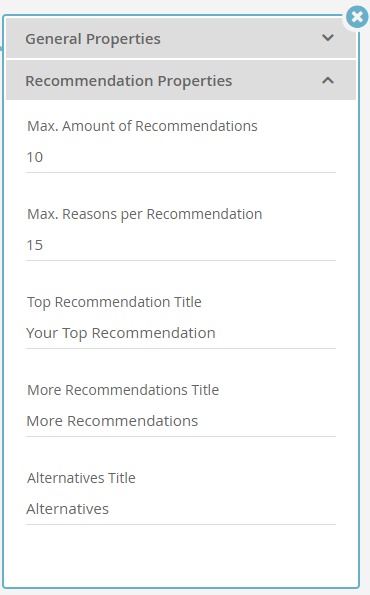Click the gray bar beside the Recommendation Properties title
This screenshot has width=370, height=595.
277,81
